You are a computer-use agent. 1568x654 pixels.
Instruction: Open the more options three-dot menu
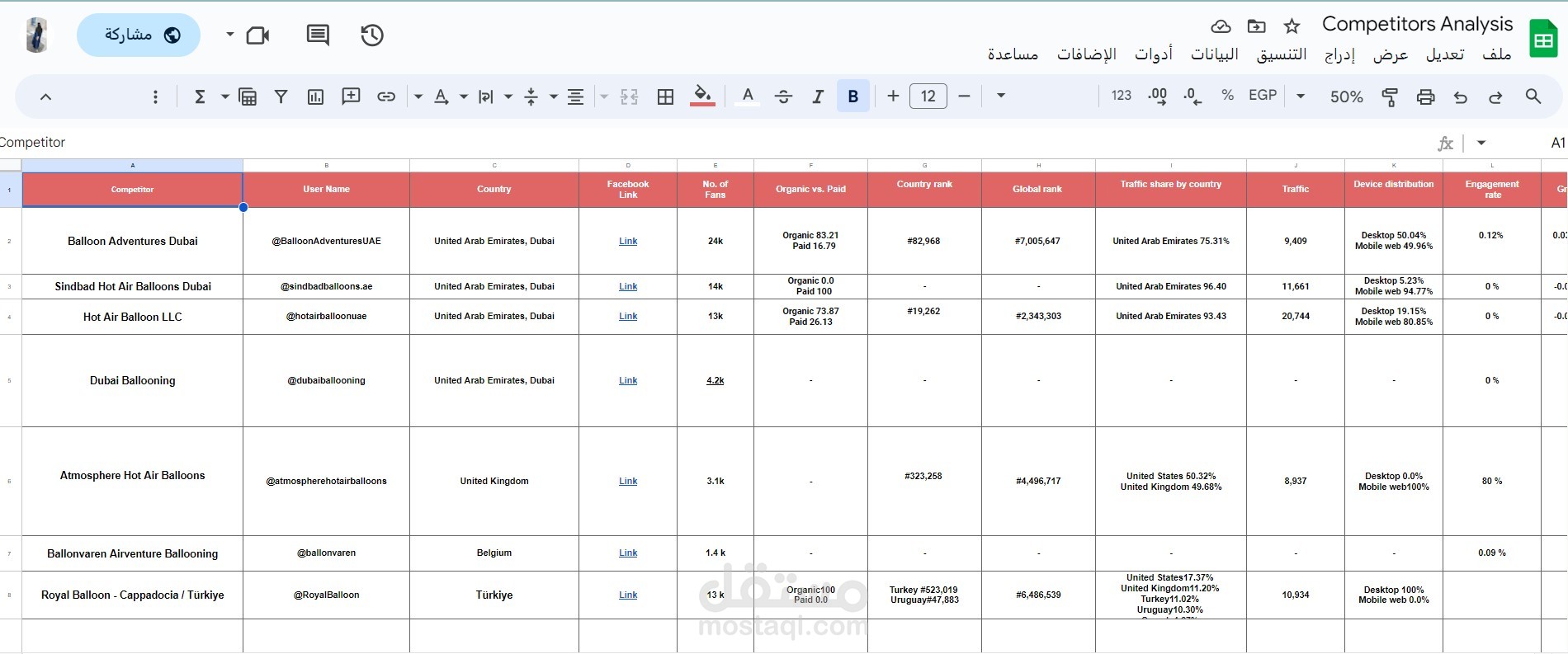[155, 96]
